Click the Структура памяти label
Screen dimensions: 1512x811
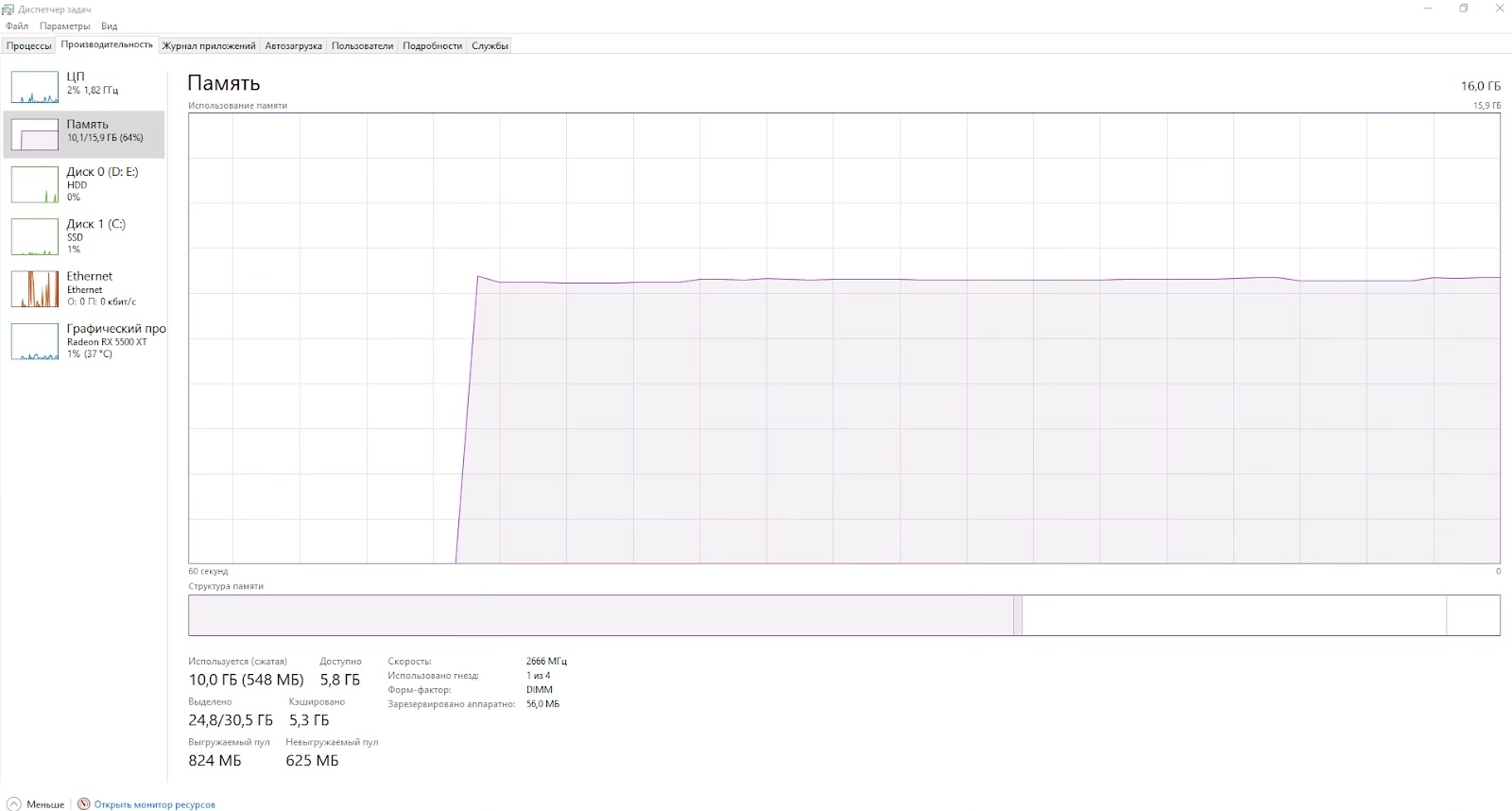pos(226,586)
